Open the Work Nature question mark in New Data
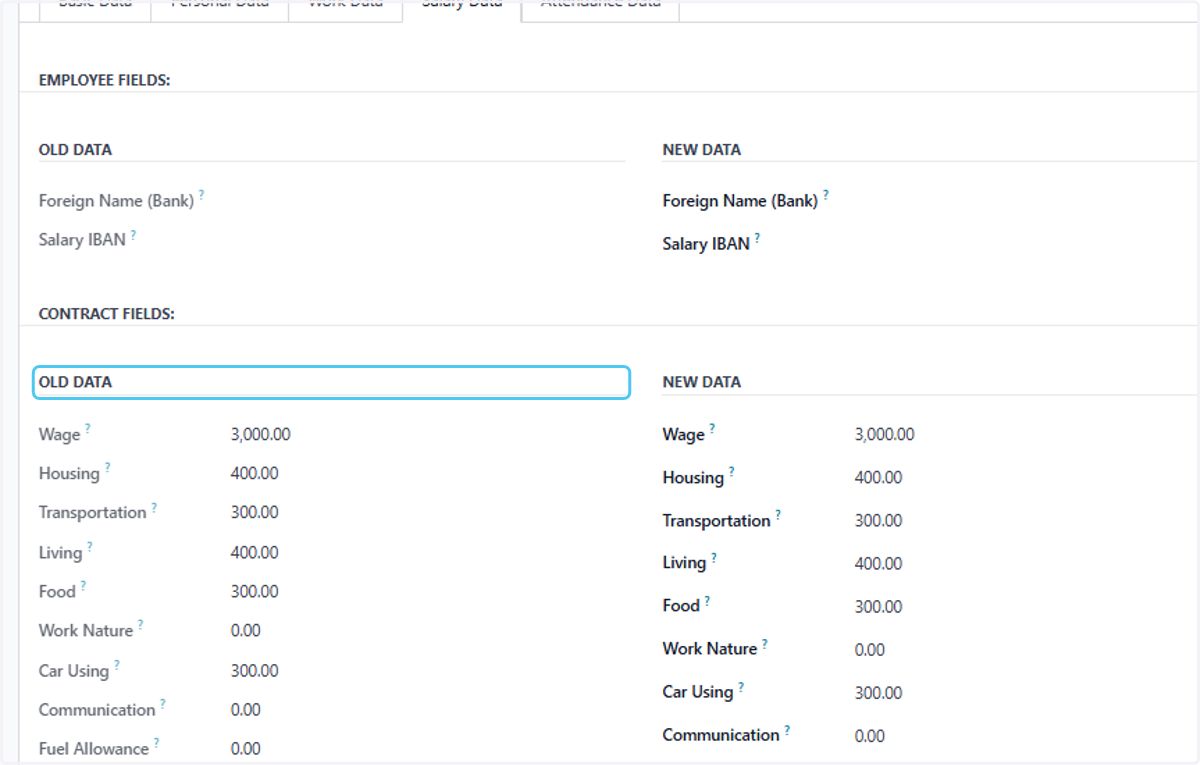 [764, 644]
